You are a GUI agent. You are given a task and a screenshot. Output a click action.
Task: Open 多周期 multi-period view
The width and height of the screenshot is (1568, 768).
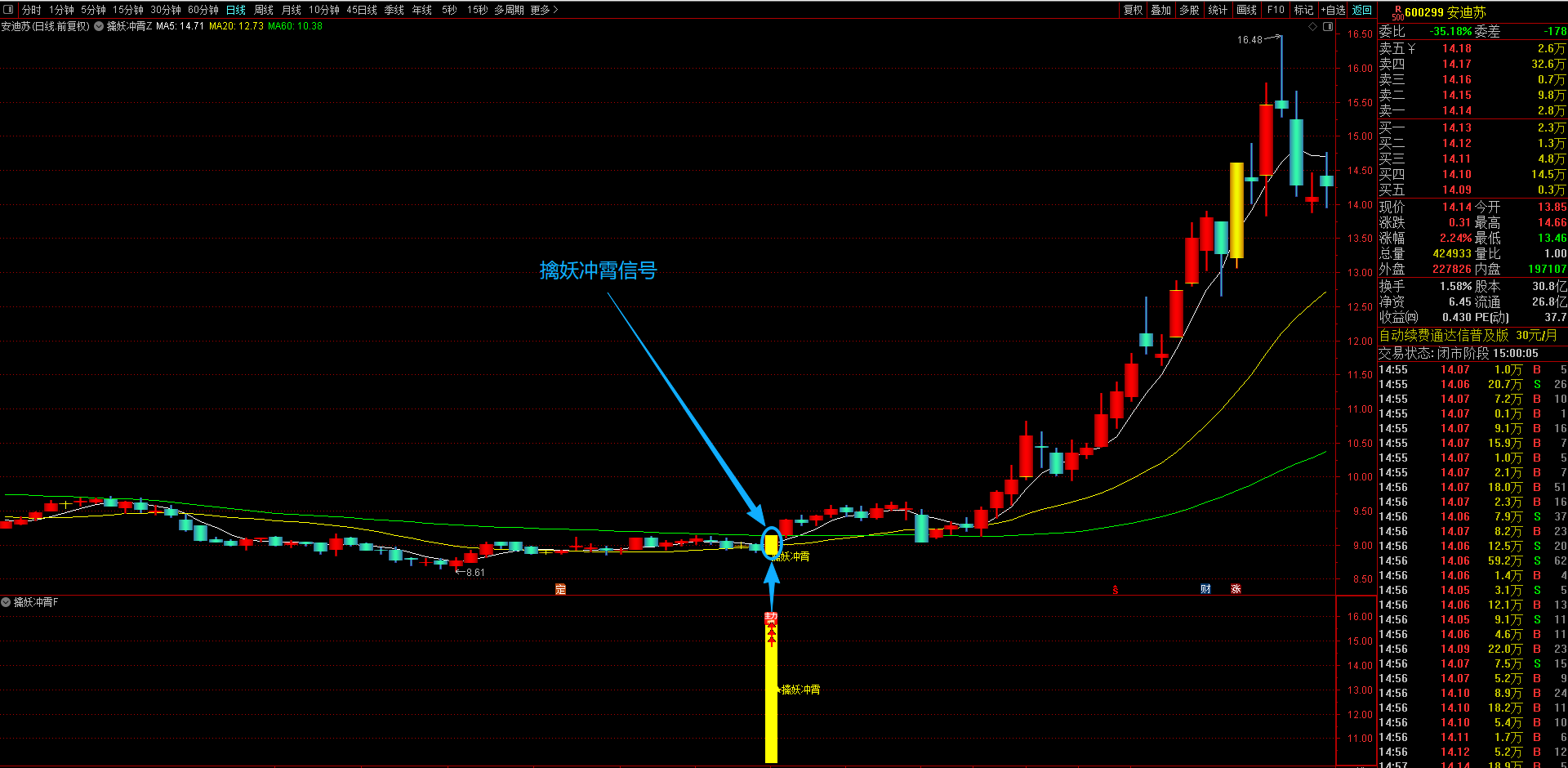(509, 10)
